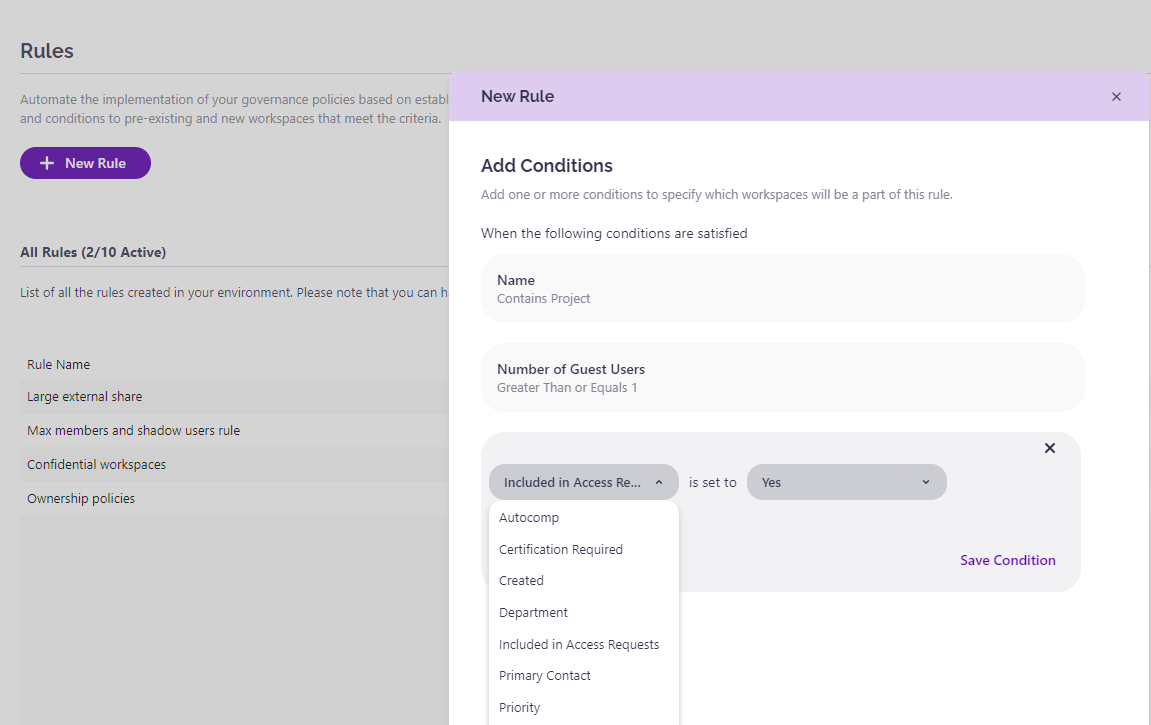
Task: Select Primary Contact option
Action: (545, 676)
